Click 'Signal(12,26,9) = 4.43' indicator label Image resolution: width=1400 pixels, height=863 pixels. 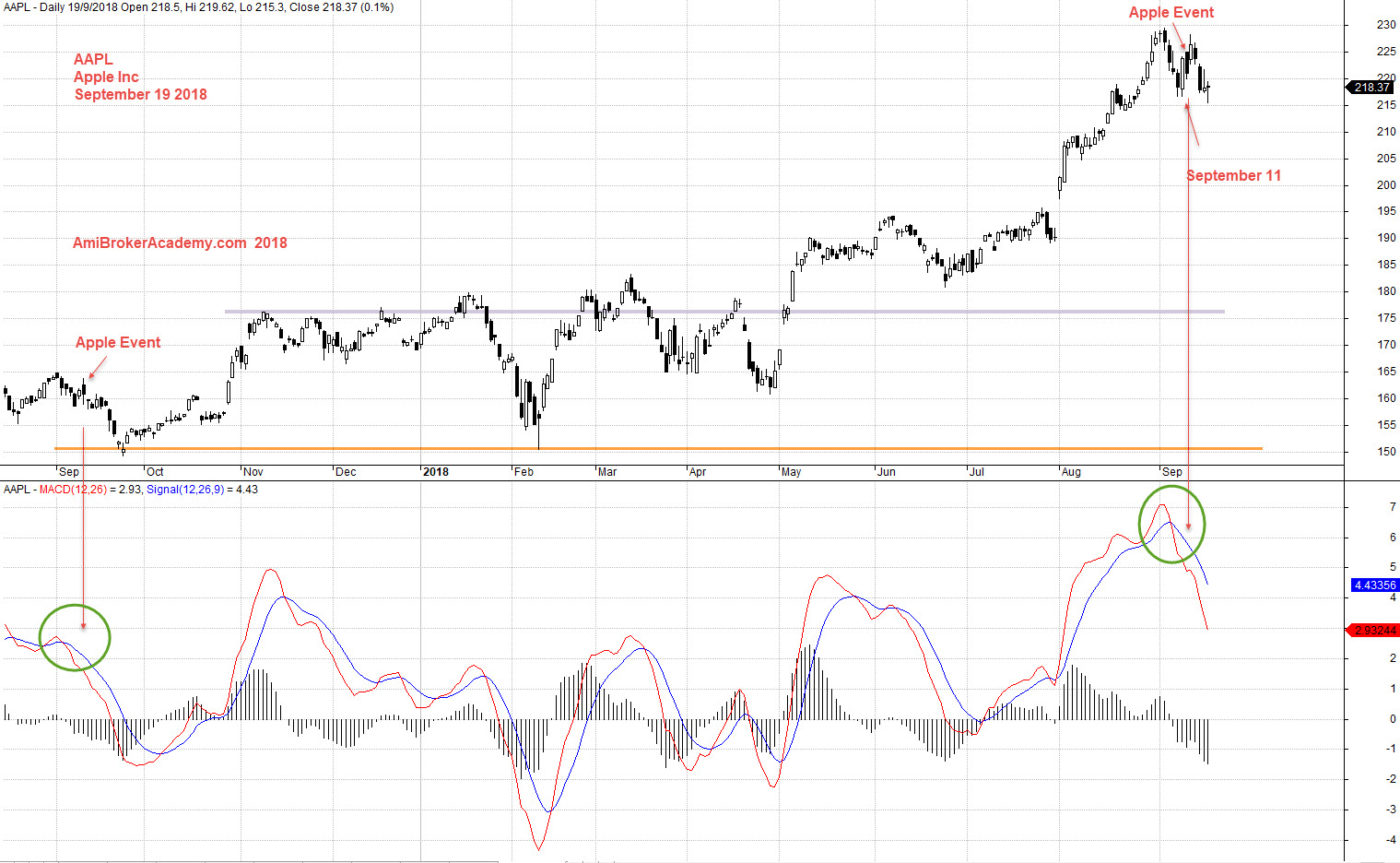(x=202, y=490)
